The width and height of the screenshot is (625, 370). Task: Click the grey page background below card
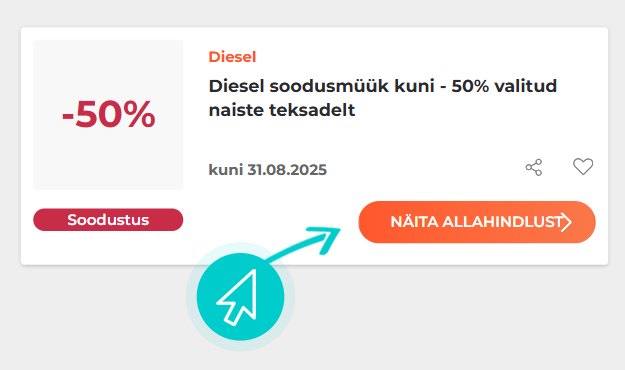tap(438, 319)
